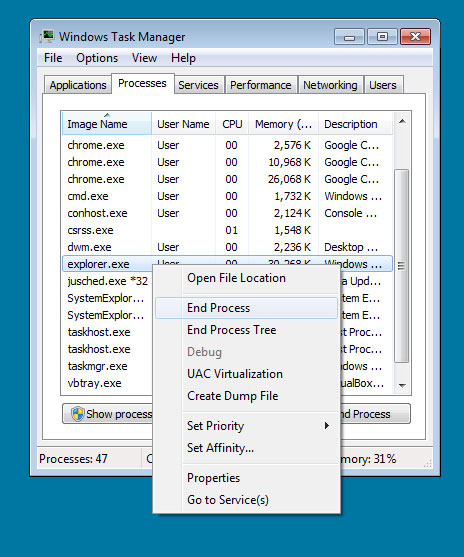Image resolution: width=464 pixels, height=557 pixels.
Task: Click the Task Manager title bar icon
Action: pos(47,37)
